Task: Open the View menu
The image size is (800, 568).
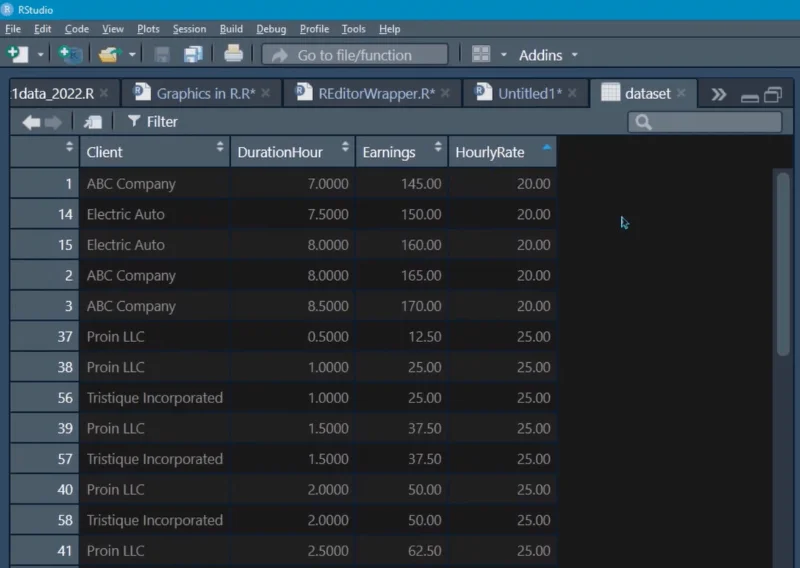Action: pos(113,29)
